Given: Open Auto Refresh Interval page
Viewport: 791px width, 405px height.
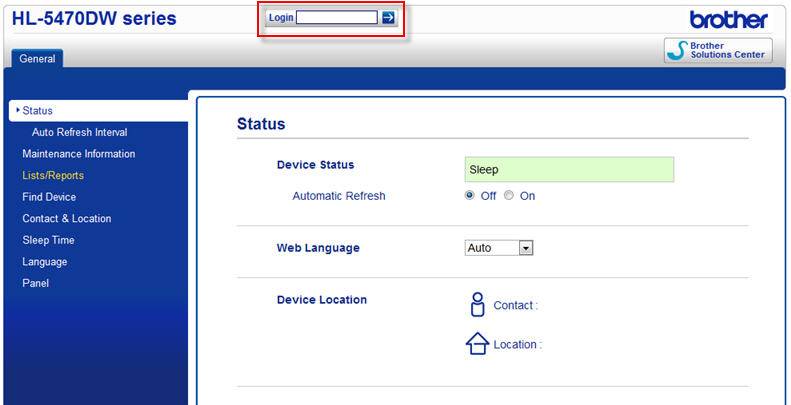Looking at the screenshot, I should (79, 132).
